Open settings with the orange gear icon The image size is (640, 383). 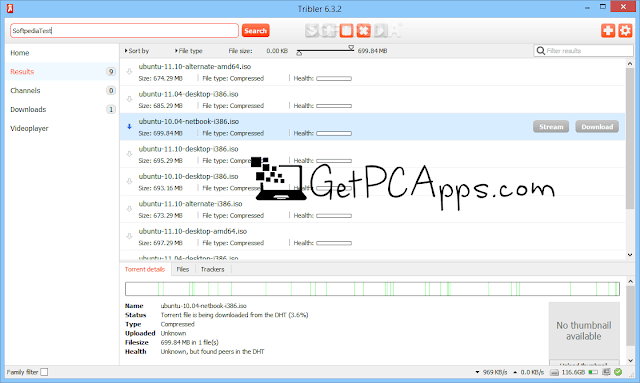625,31
